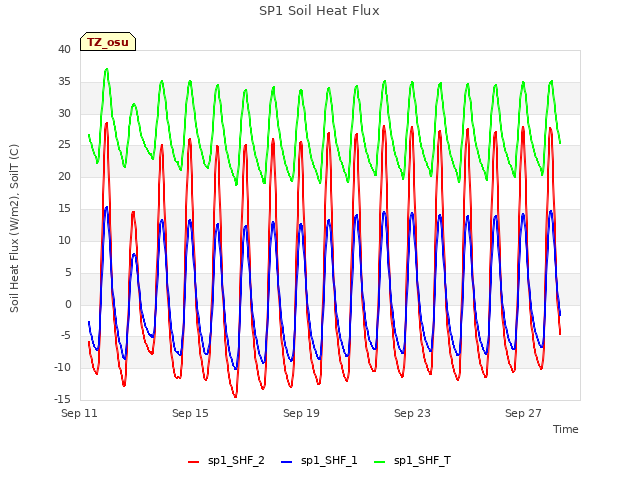The image size is (640, 480).
Task: Toggle the spl_SHF_T legend label
Action: [x=422, y=460]
